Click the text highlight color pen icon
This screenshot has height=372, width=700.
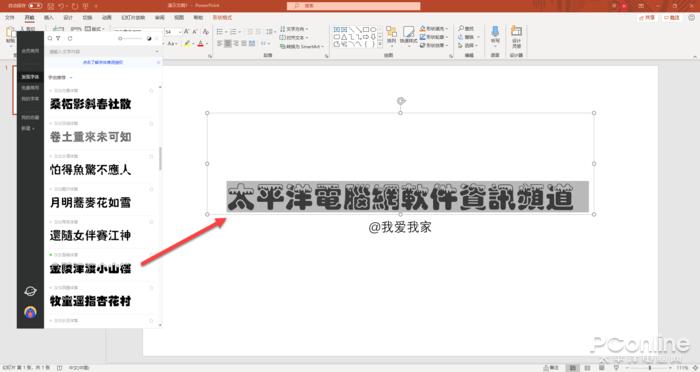pyautogui.click(x=187, y=44)
